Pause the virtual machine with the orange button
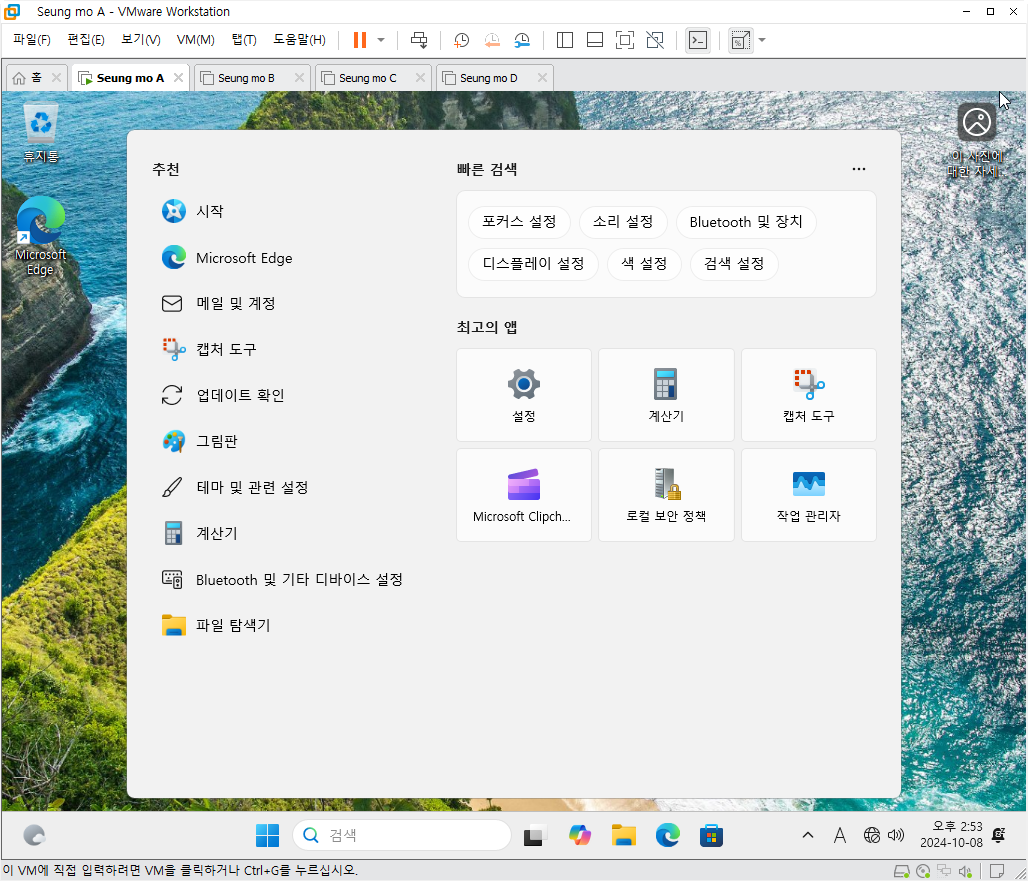The image size is (1028, 881). [x=359, y=40]
